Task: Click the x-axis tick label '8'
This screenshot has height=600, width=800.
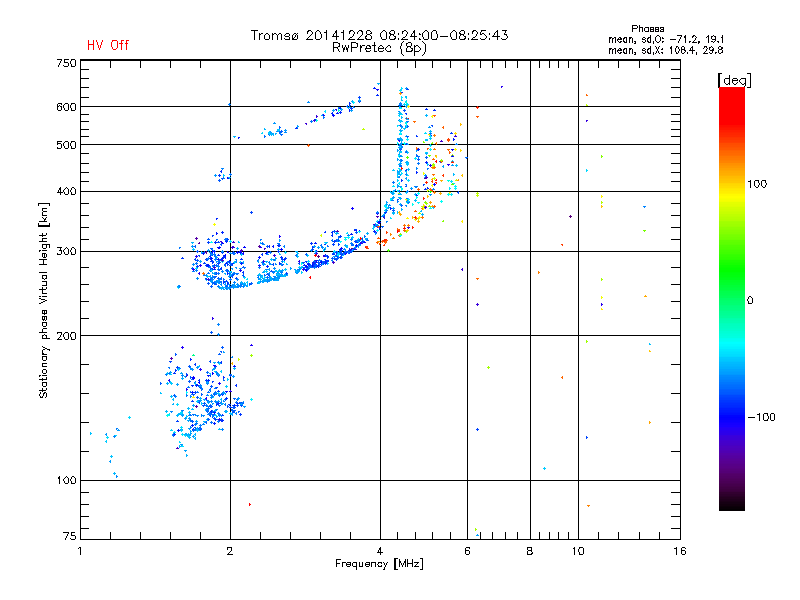Action: 530,551
